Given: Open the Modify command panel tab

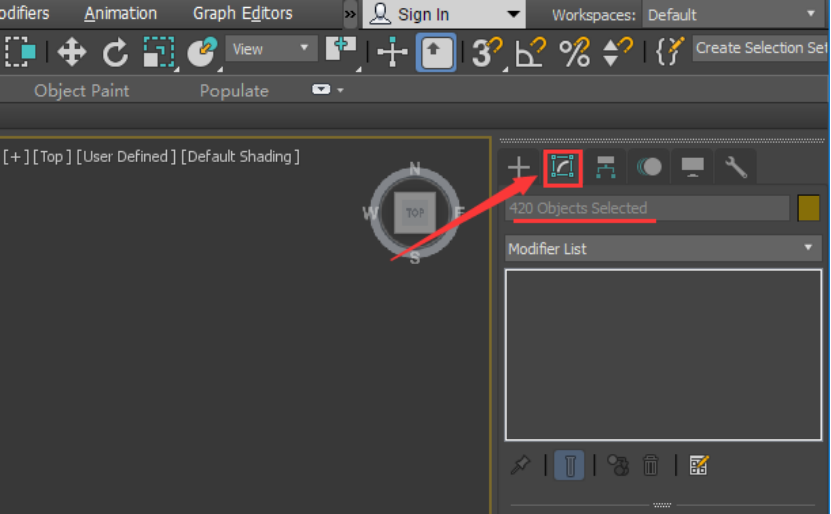Looking at the screenshot, I should (562, 167).
